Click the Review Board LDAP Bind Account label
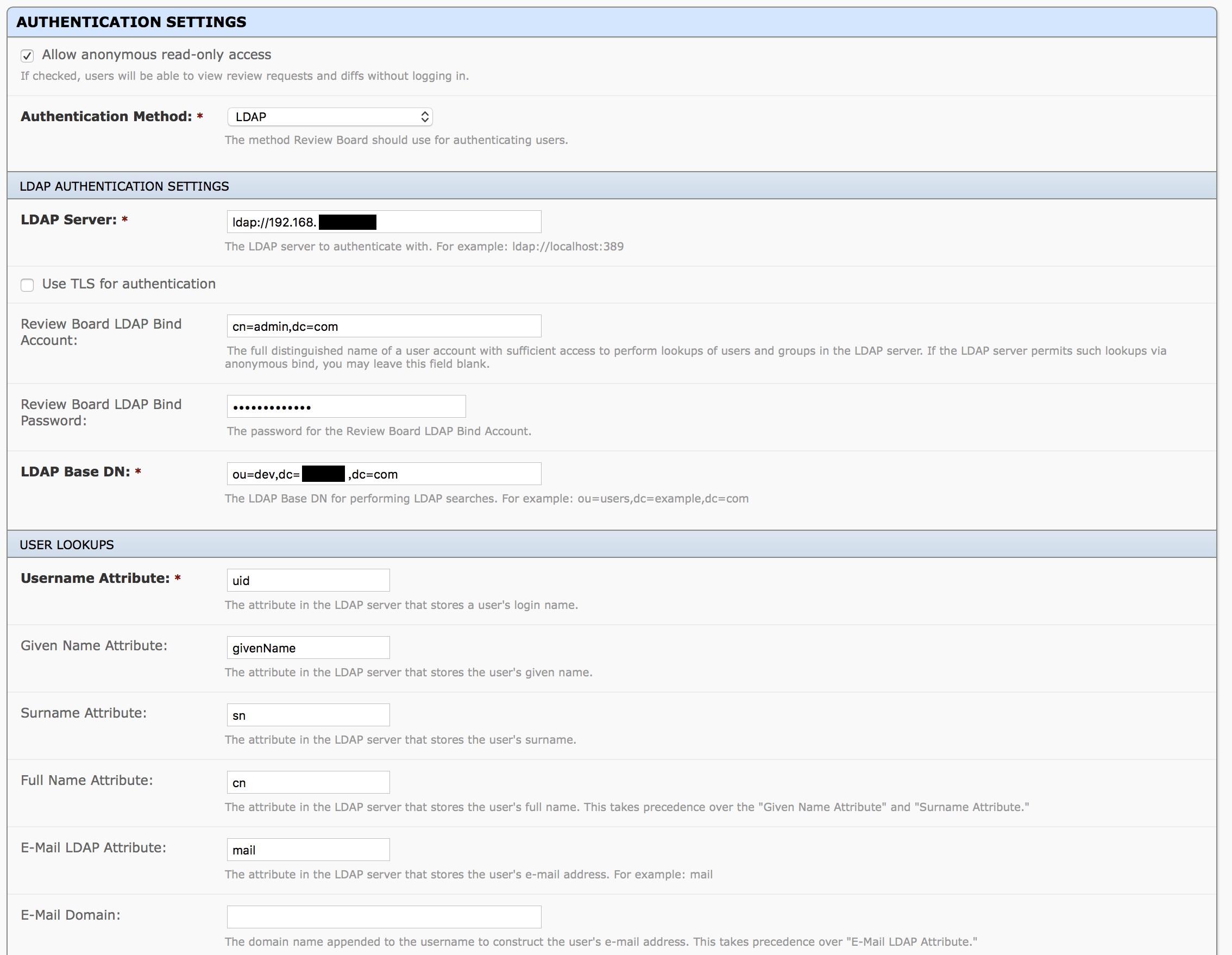The width and height of the screenshot is (1232, 955). (101, 332)
